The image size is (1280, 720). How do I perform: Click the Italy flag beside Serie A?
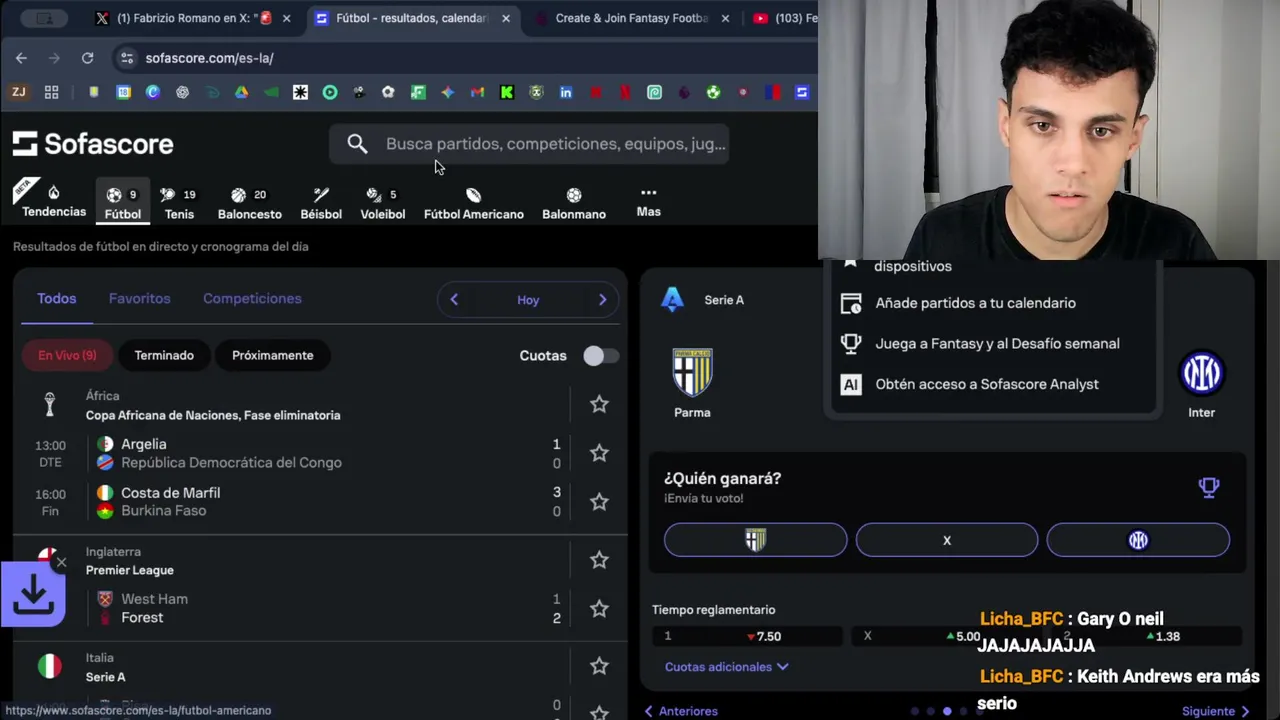[x=49, y=666]
